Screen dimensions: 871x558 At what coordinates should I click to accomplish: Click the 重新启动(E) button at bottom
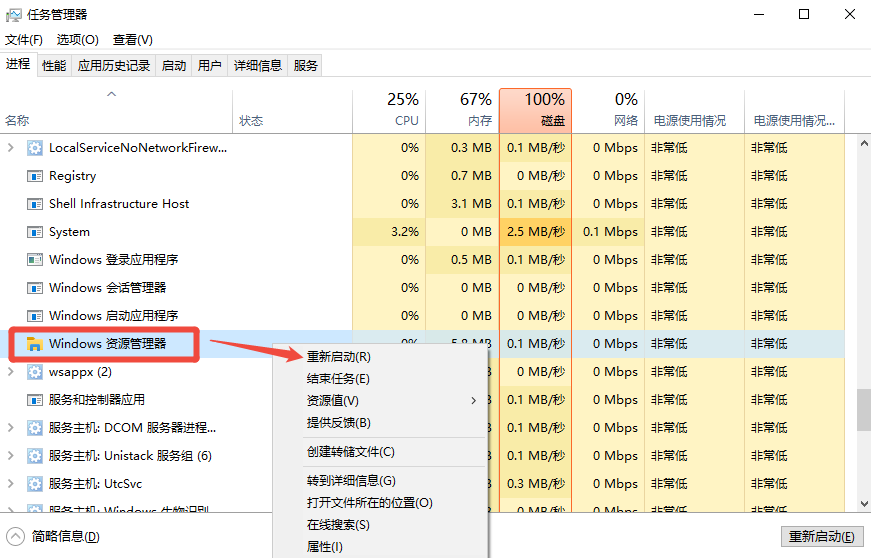point(822,536)
